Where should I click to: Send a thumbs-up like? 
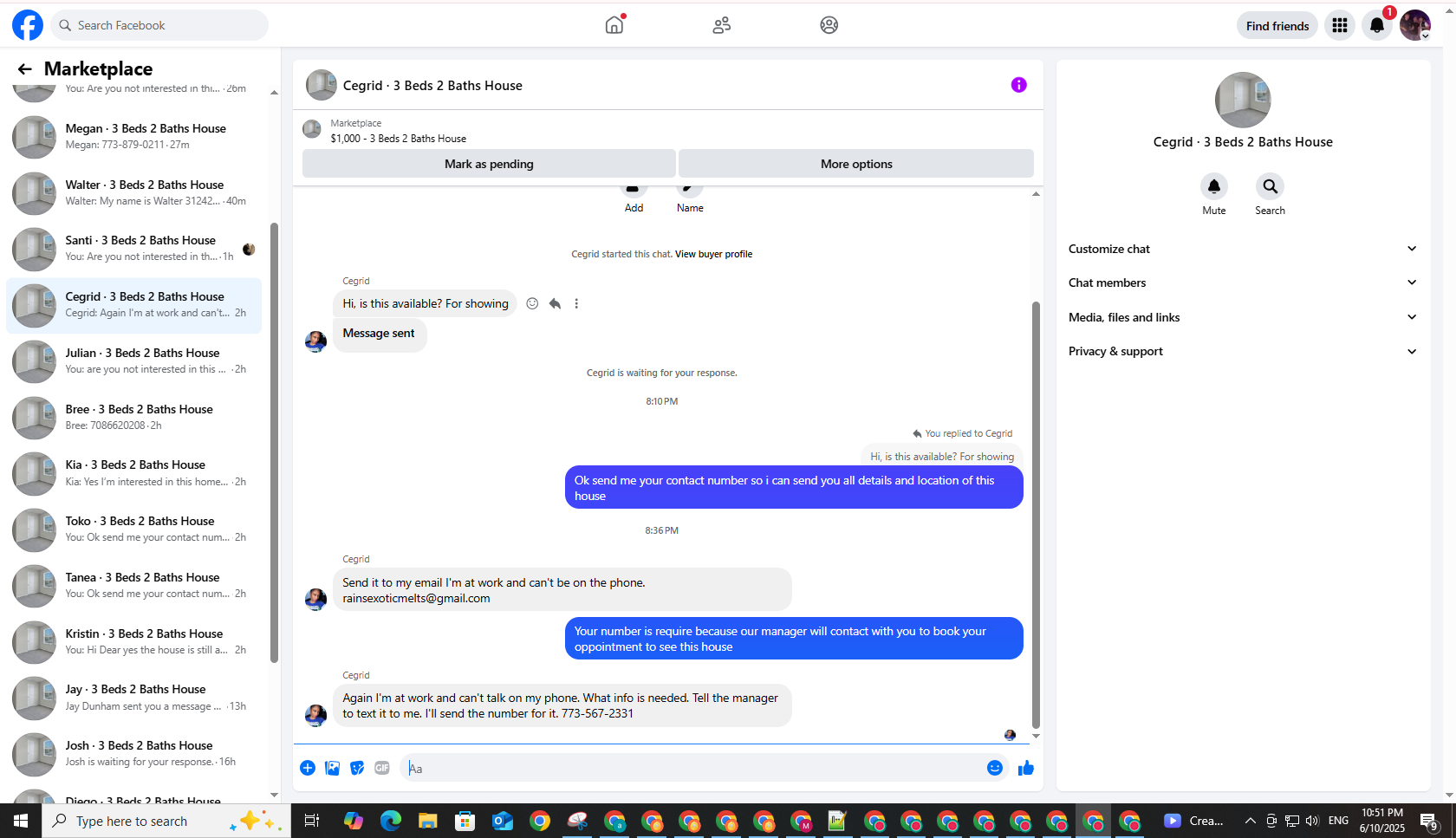(x=1026, y=768)
